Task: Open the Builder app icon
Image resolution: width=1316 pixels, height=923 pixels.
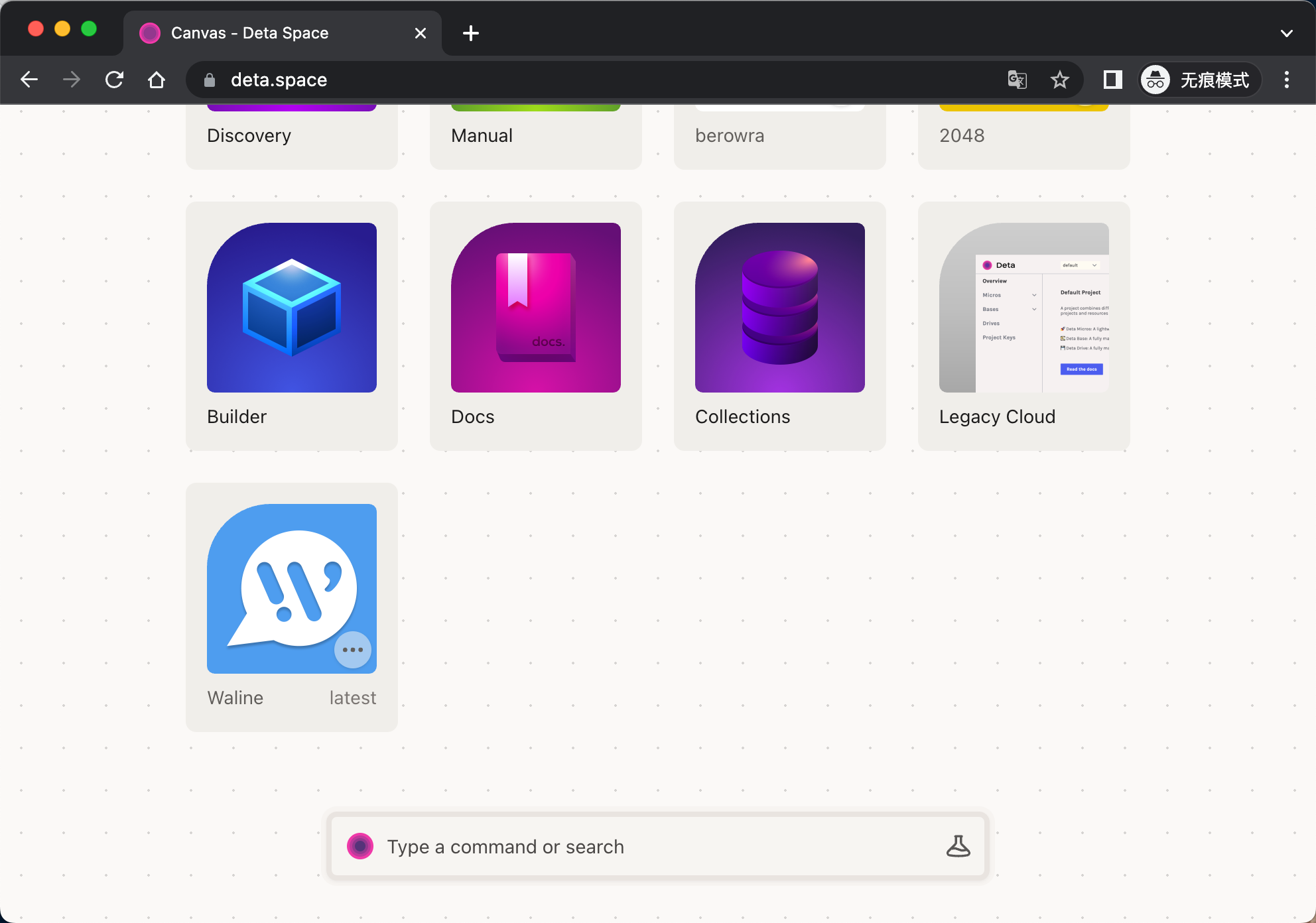Action: 292,308
